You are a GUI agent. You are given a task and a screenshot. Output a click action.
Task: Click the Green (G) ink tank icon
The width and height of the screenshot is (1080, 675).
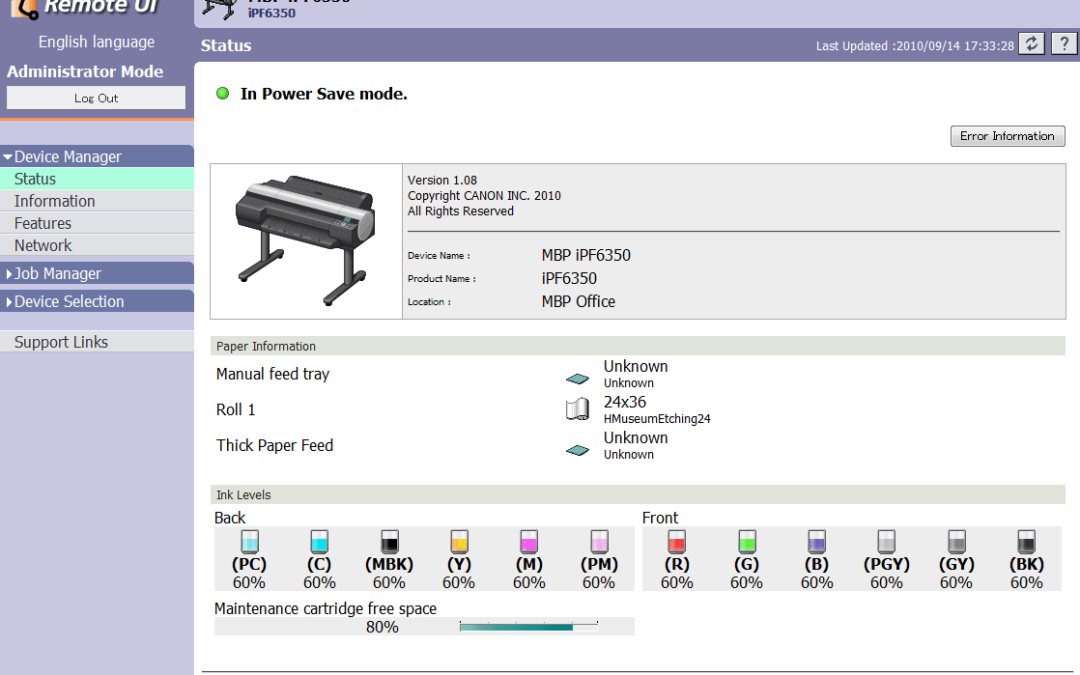coord(746,541)
